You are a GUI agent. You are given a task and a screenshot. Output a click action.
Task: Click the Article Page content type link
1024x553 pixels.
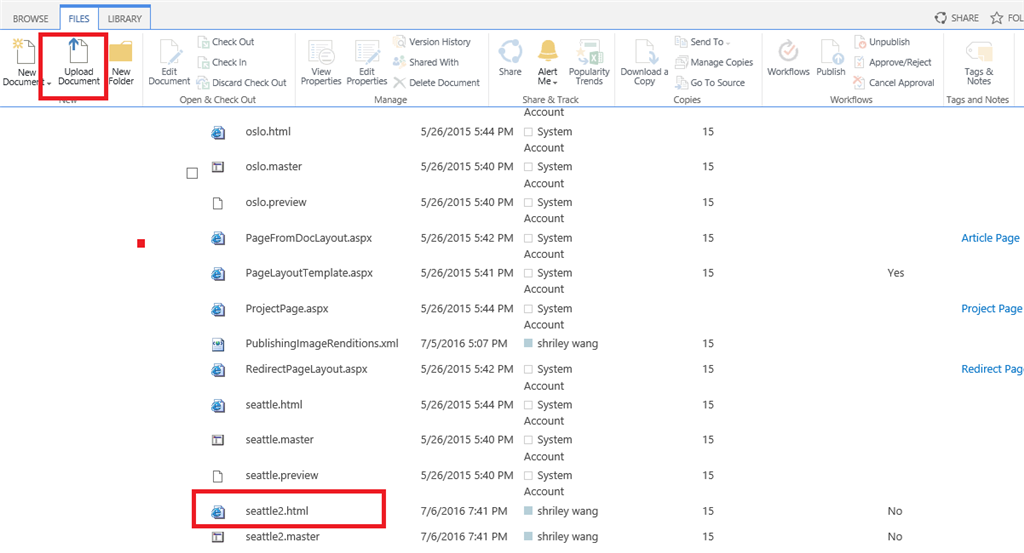pyautogui.click(x=990, y=238)
